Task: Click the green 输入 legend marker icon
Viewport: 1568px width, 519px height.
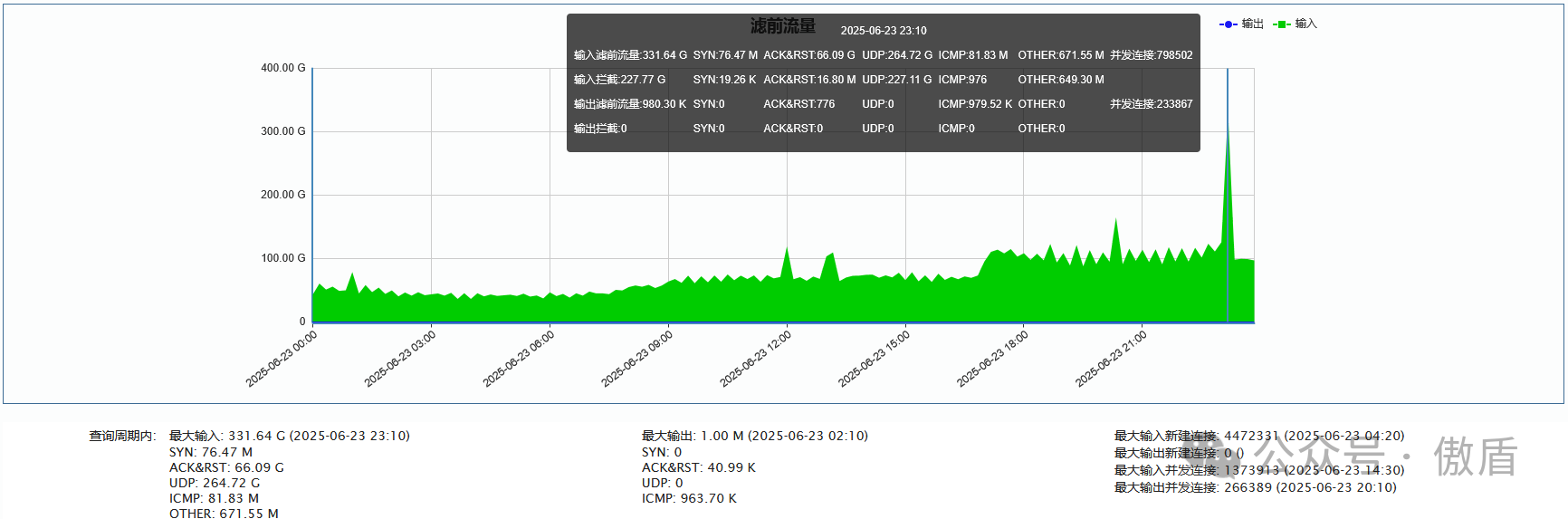Action: pos(1281,24)
